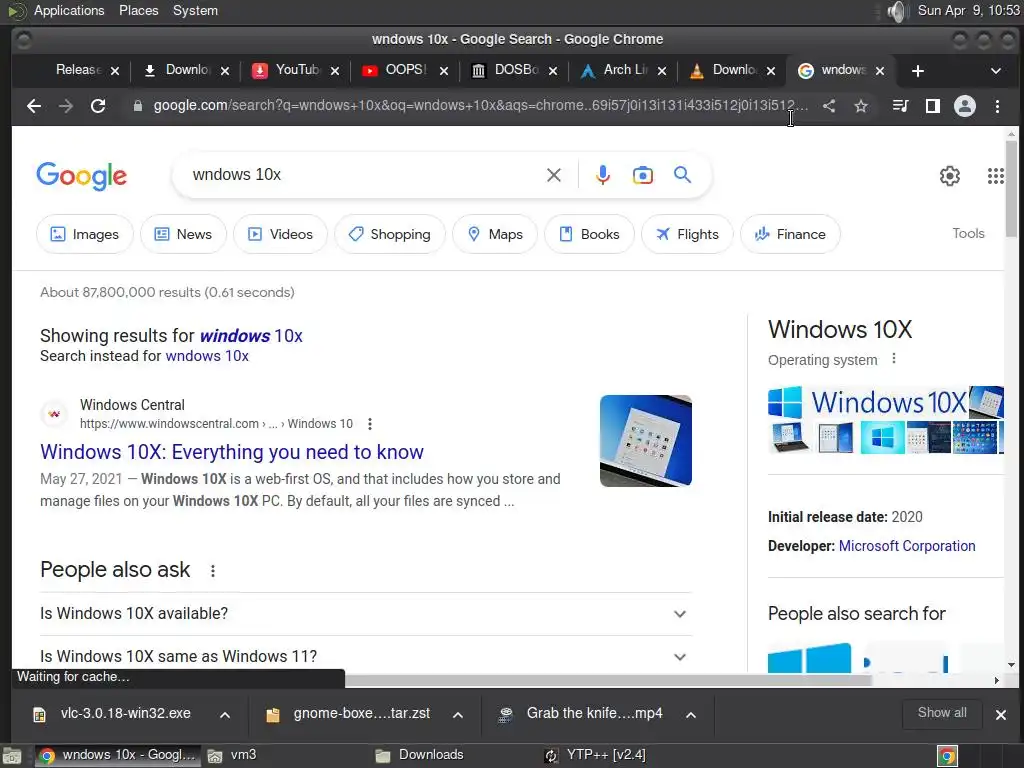Viewport: 1024px width, 768px height.
Task: Open options for Grab the knife mp4 download
Action: click(690, 714)
